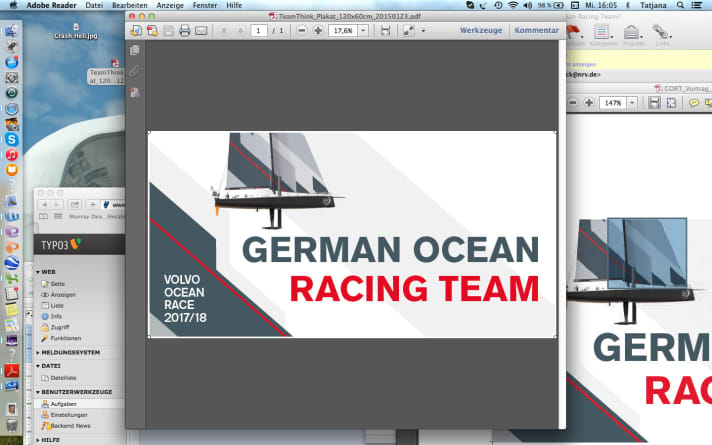Select Anzeigen module in TYPO3

(59, 295)
